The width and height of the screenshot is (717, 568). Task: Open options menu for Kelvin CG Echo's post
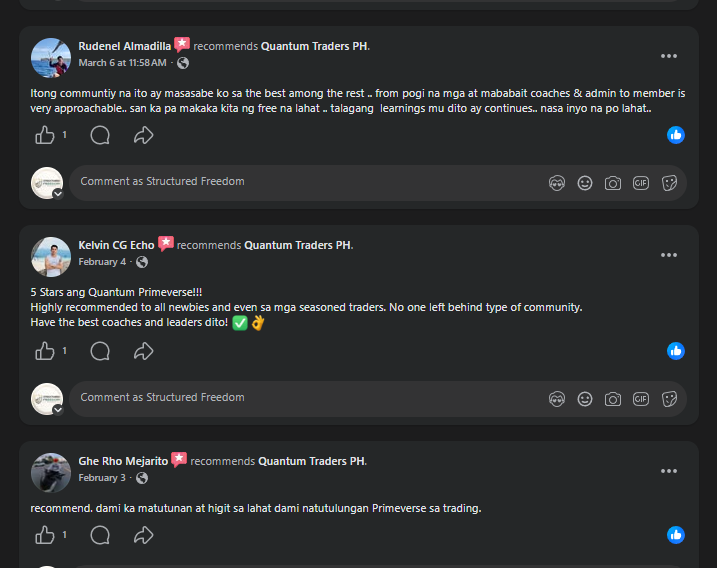coord(669,255)
